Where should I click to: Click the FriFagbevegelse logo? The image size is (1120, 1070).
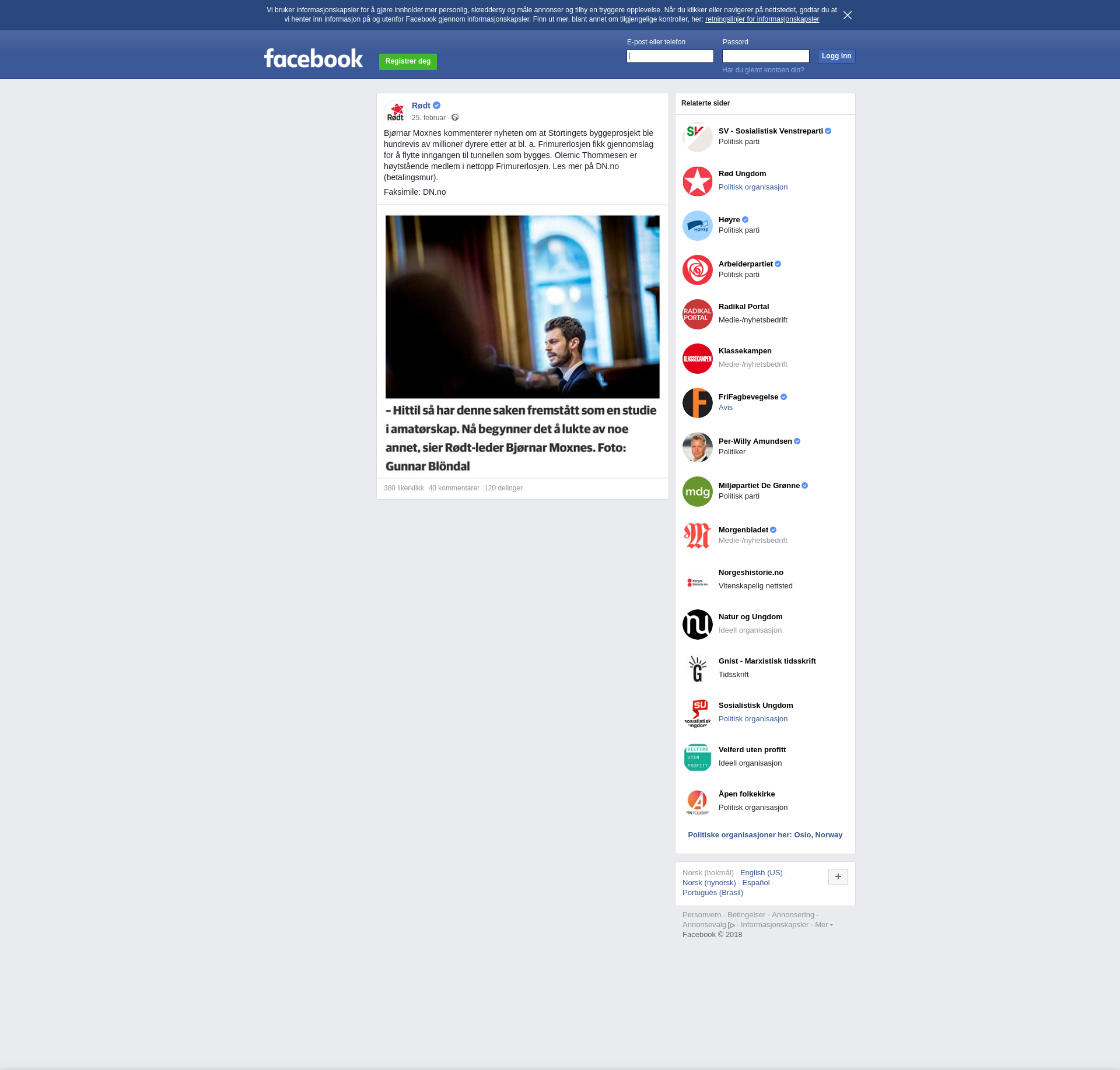[698, 403]
